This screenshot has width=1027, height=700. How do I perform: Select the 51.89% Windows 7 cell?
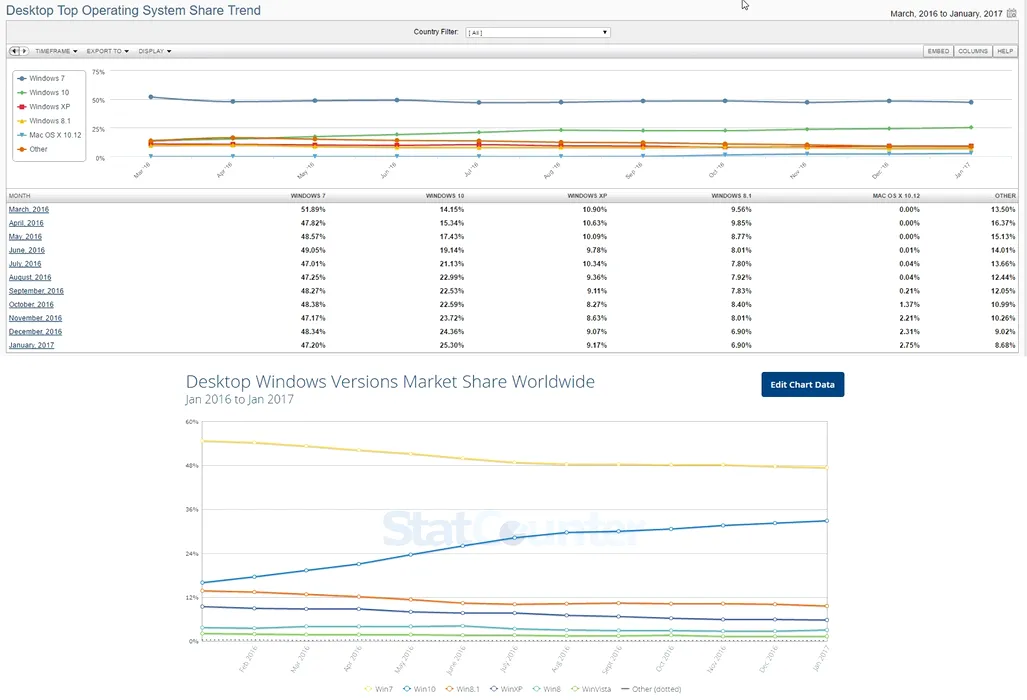313,210
